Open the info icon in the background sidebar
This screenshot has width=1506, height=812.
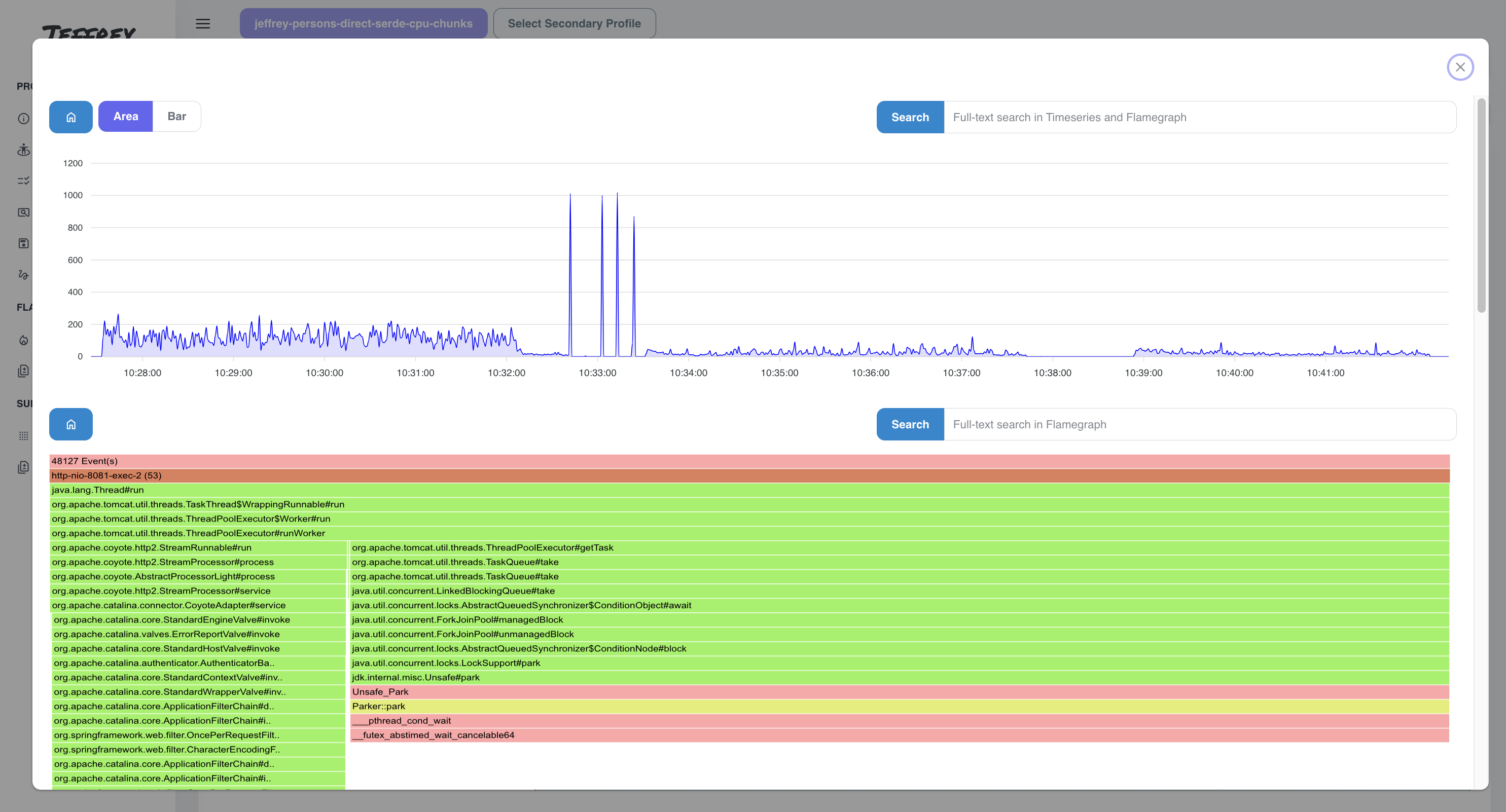23,119
